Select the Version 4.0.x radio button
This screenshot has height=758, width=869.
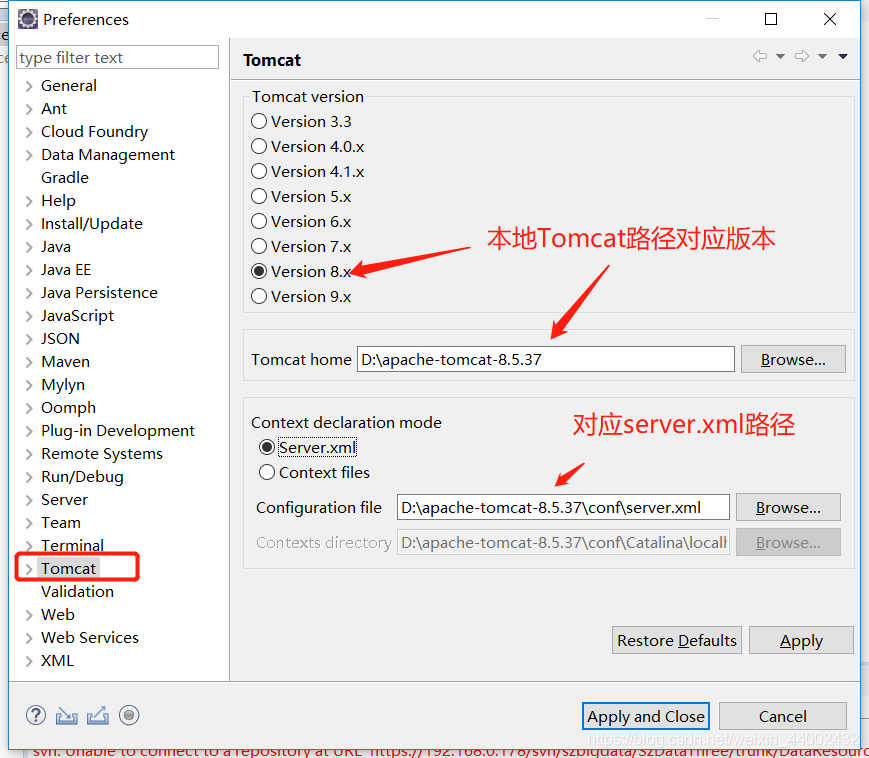pyautogui.click(x=259, y=146)
